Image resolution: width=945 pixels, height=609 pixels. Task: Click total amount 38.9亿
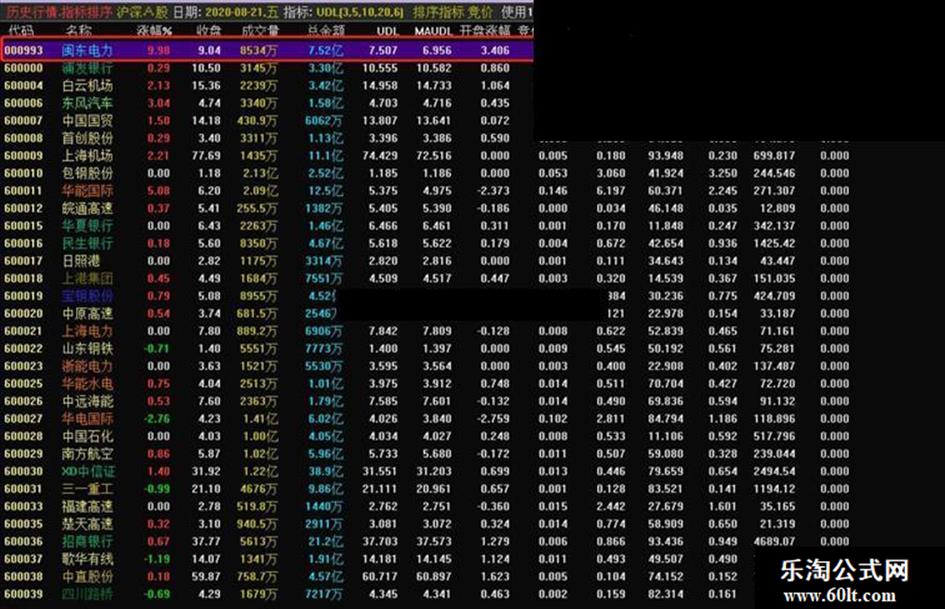pyautogui.click(x=325, y=471)
